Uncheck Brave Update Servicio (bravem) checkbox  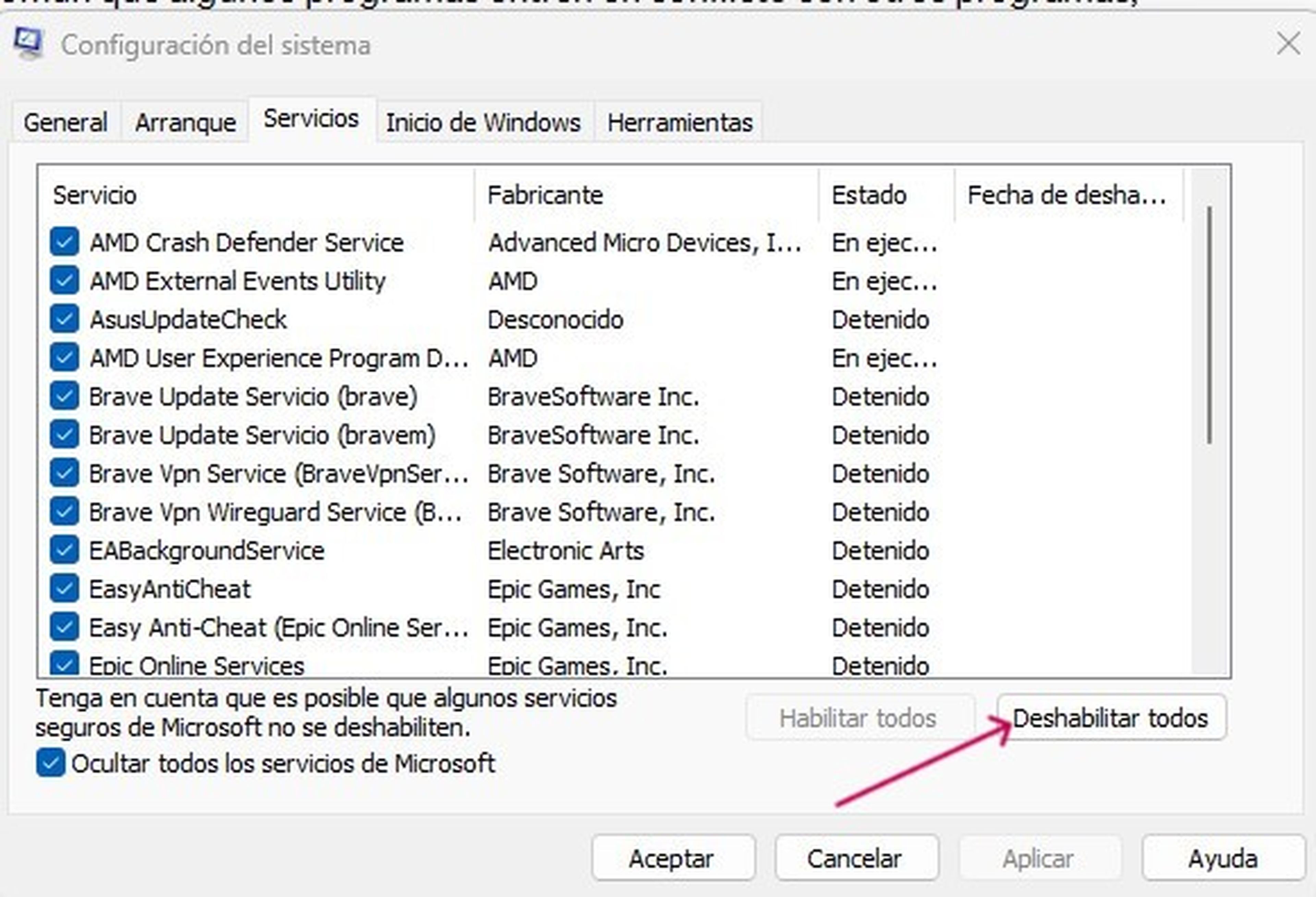(x=64, y=435)
